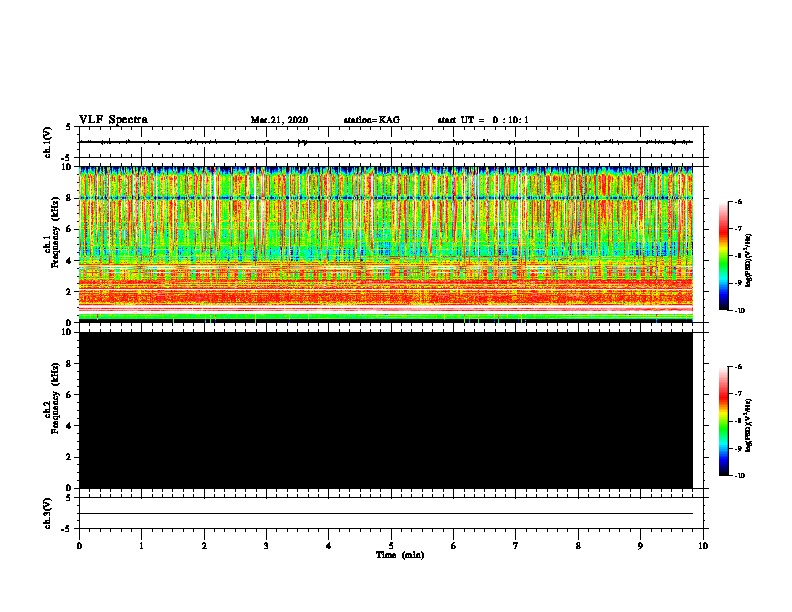Click the "2" kHz tick on ch.2 frequency axis
Image resolution: width=792 pixels, height=612 pixels.
coord(70,457)
